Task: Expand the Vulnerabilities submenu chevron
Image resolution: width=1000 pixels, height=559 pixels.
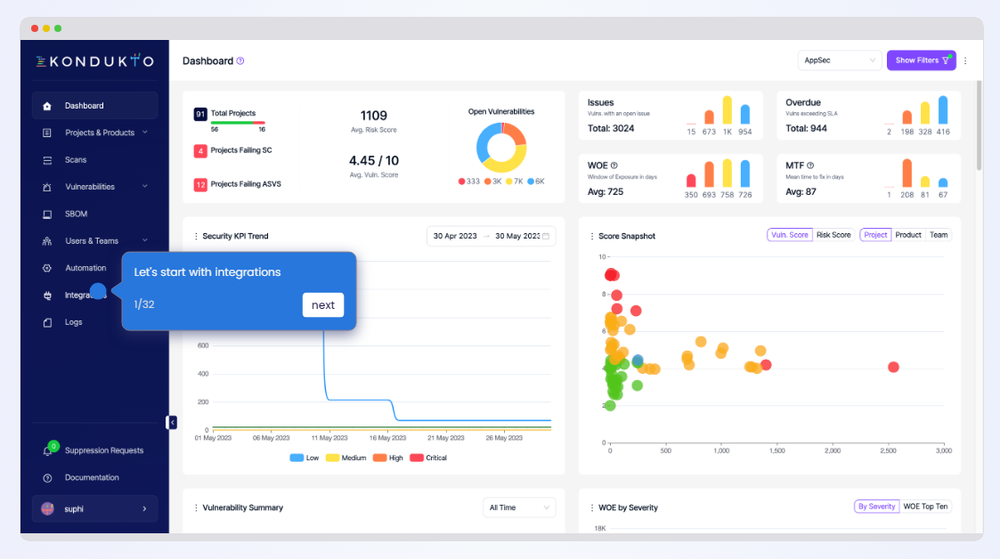Action: pyautogui.click(x=145, y=186)
